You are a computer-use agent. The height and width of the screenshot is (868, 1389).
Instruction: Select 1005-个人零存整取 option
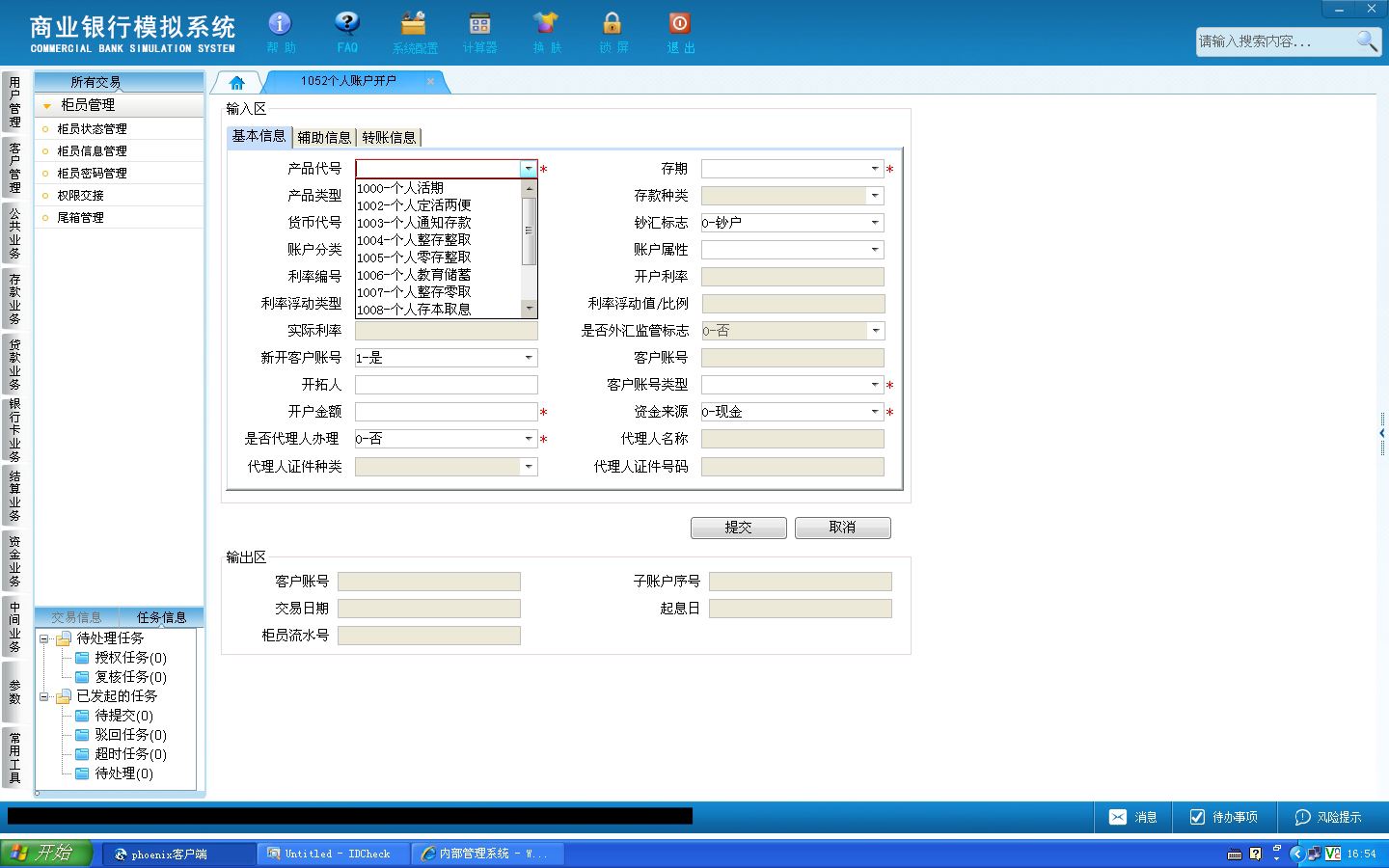pyautogui.click(x=439, y=258)
